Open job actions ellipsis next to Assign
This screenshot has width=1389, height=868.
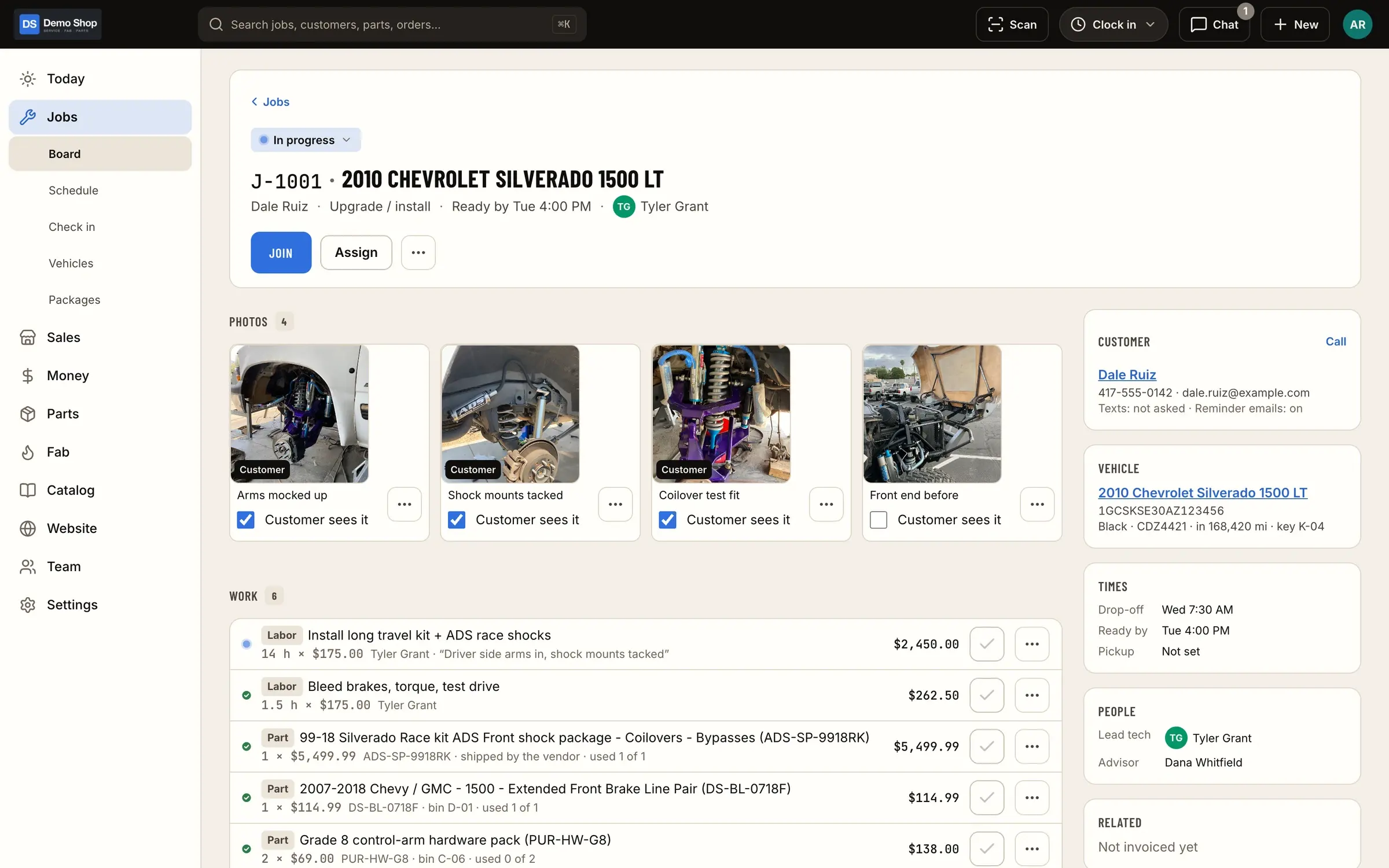coord(418,252)
